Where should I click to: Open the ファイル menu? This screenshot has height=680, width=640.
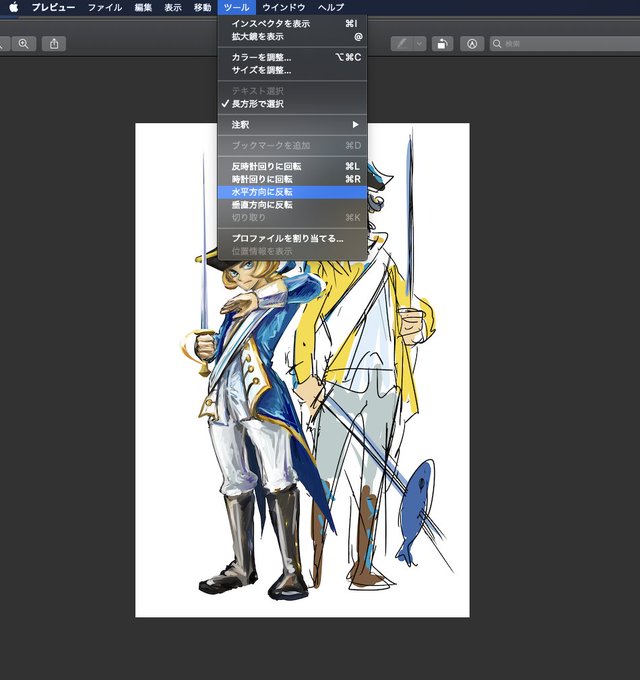tap(105, 7)
